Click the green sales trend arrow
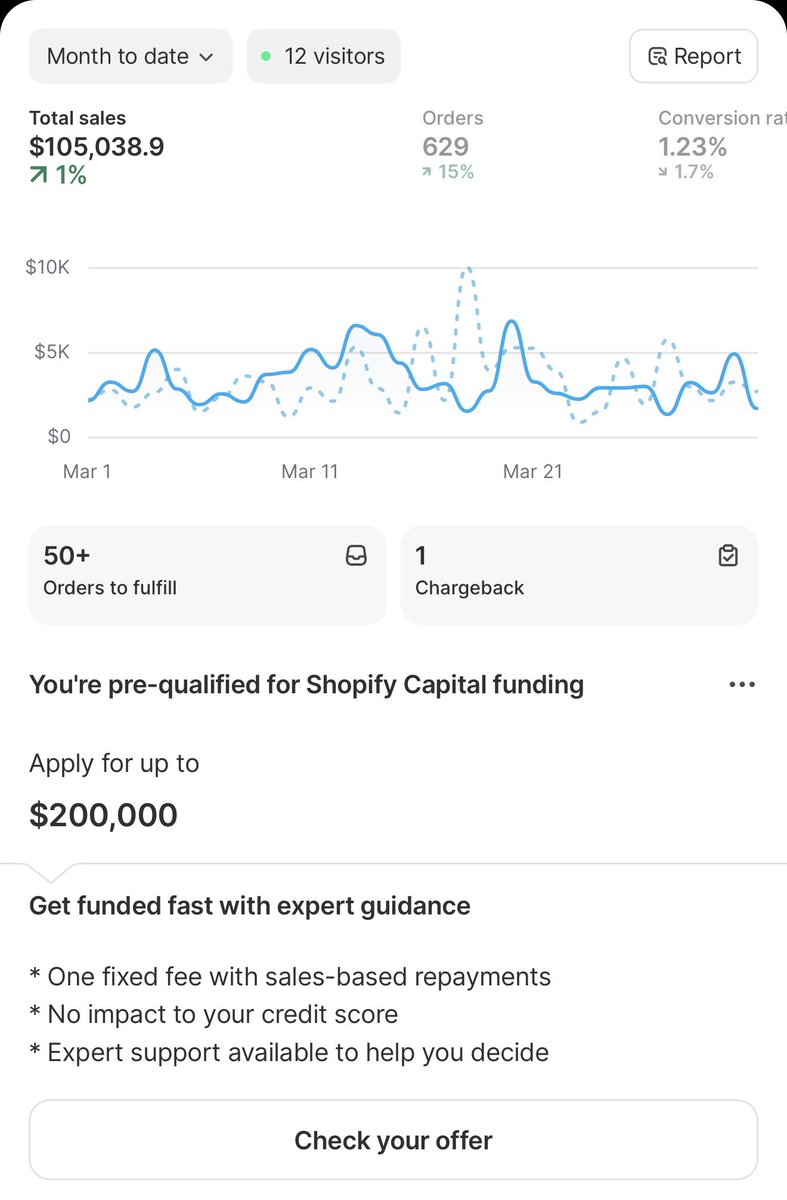787x1200 pixels. pyautogui.click(x=38, y=176)
